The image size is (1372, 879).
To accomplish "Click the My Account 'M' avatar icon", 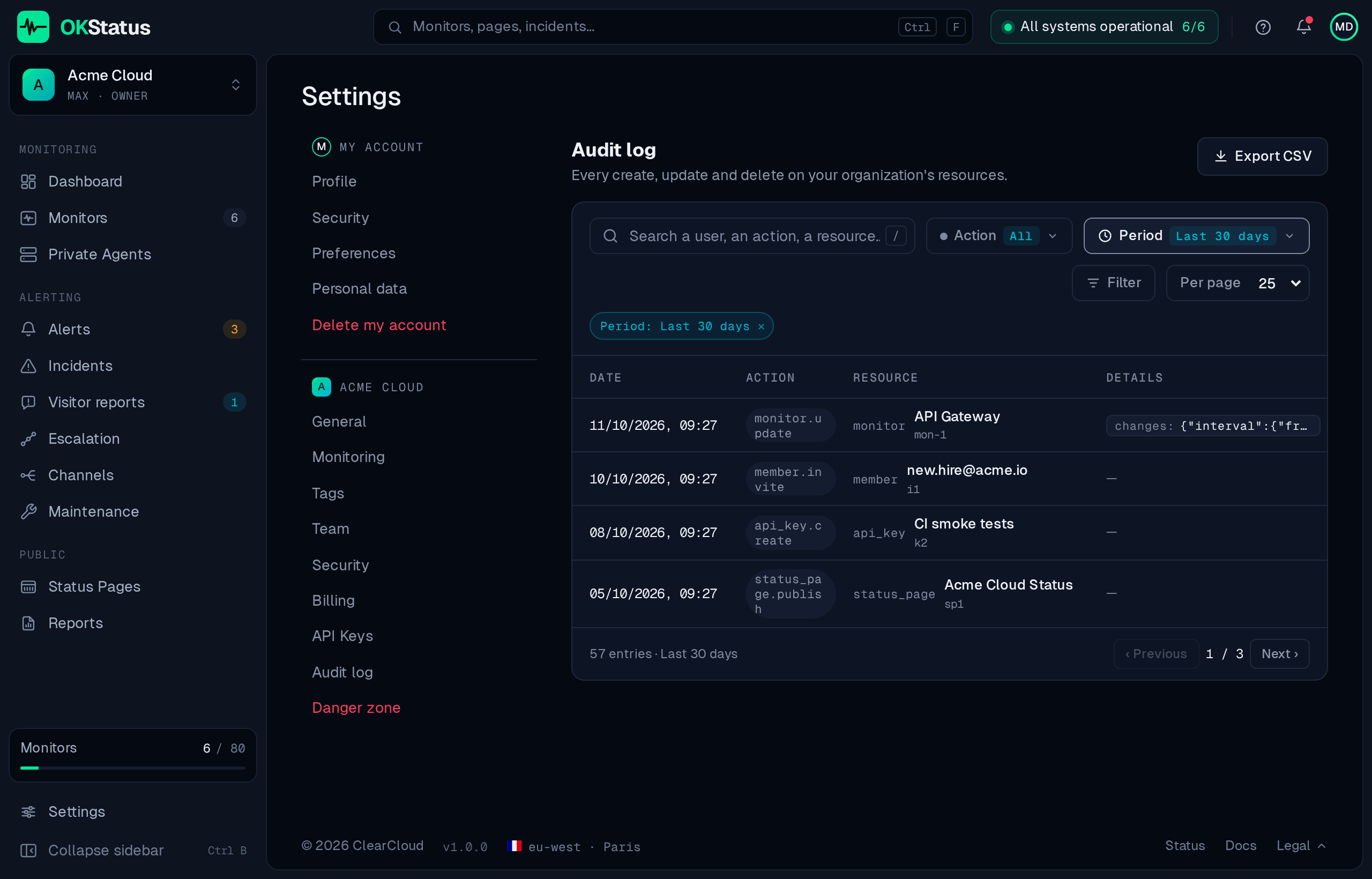I will 322,147.
